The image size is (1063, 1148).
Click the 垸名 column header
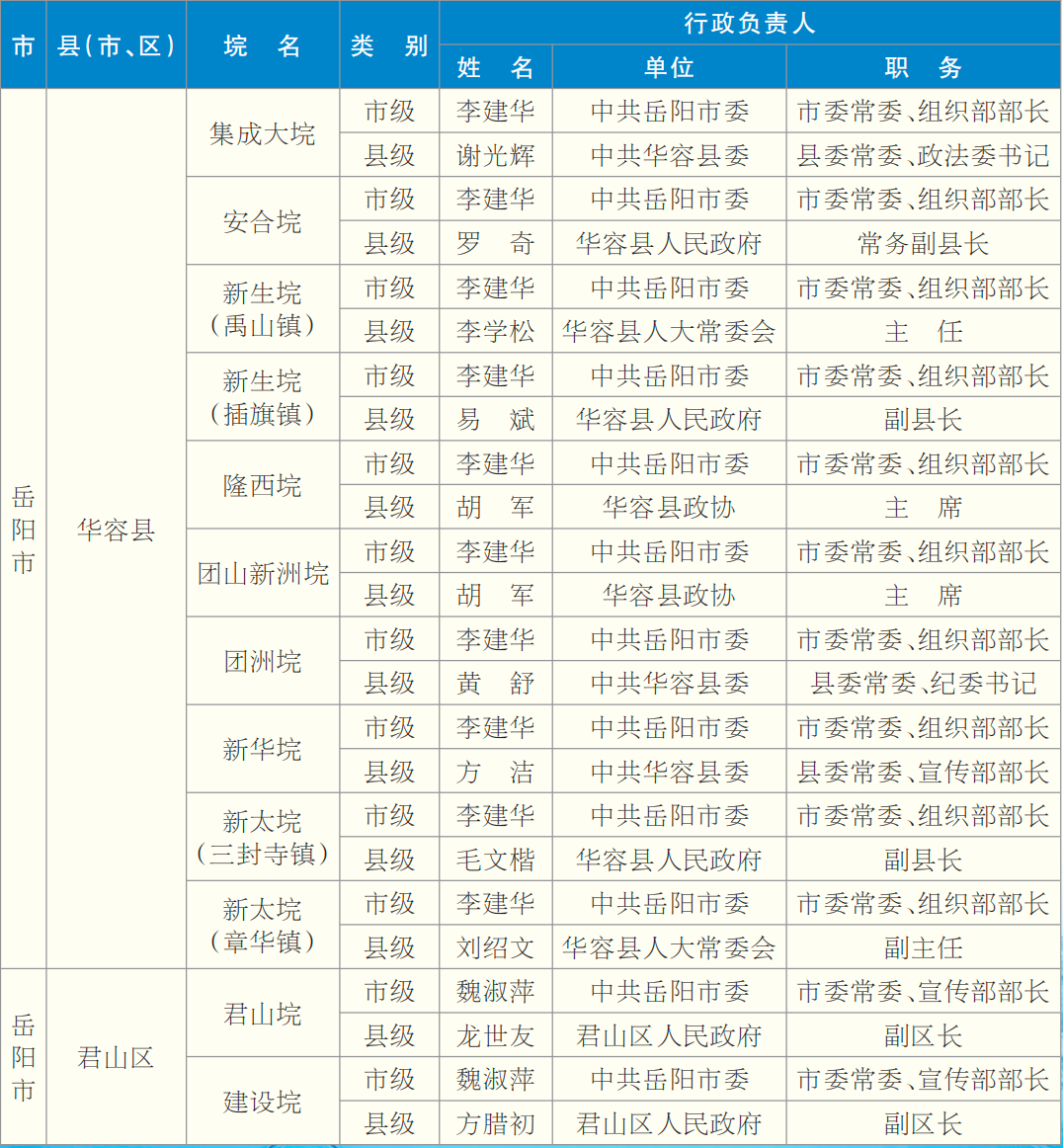point(263,45)
